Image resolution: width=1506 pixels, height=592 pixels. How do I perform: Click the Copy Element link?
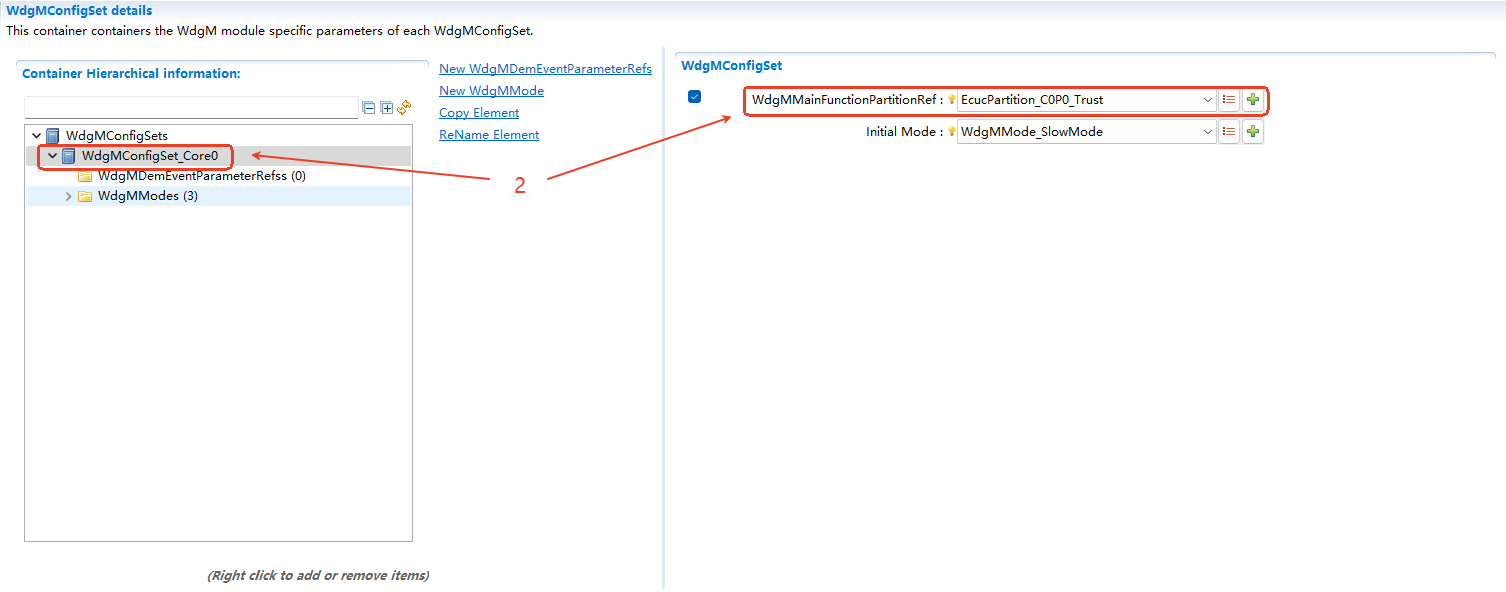478,112
